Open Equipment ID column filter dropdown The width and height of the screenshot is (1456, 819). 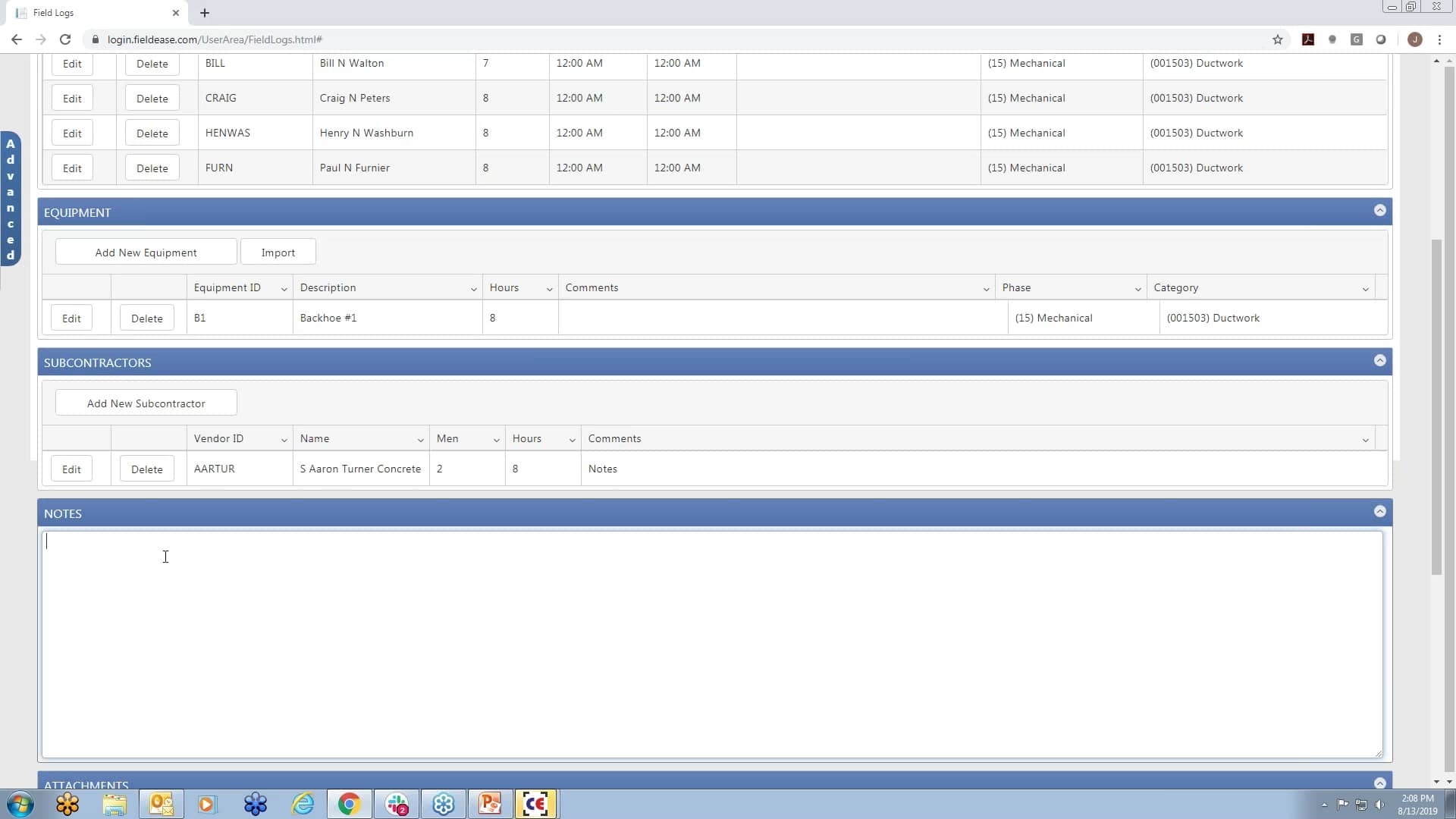coord(284,289)
